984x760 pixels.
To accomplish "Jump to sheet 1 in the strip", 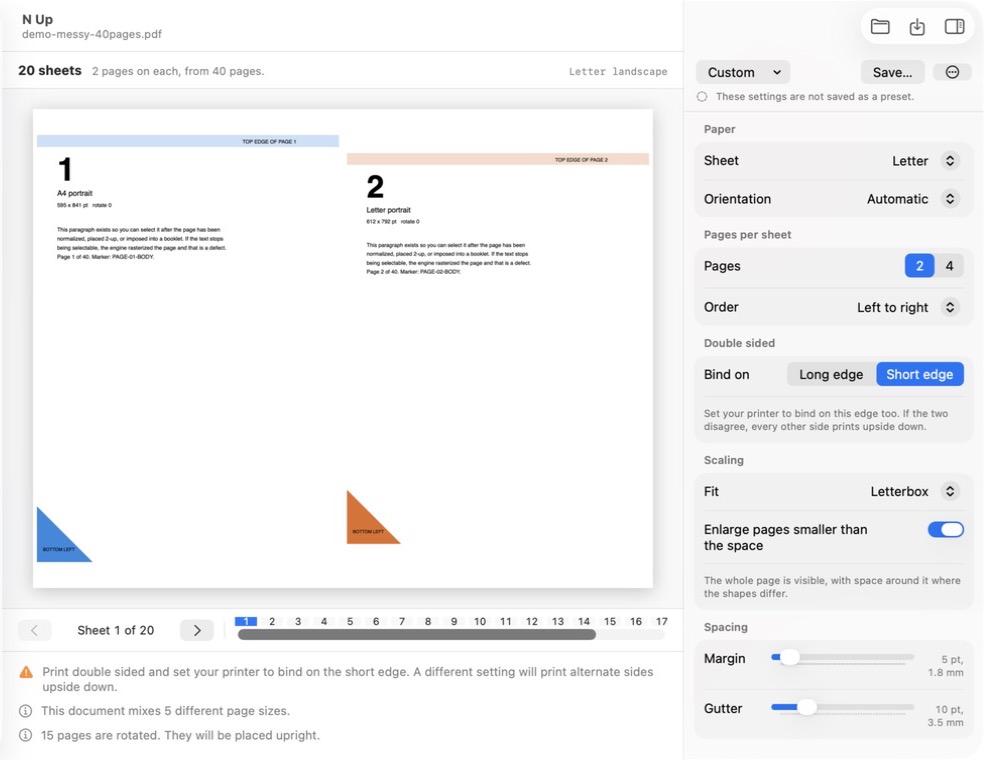I will (x=246, y=621).
